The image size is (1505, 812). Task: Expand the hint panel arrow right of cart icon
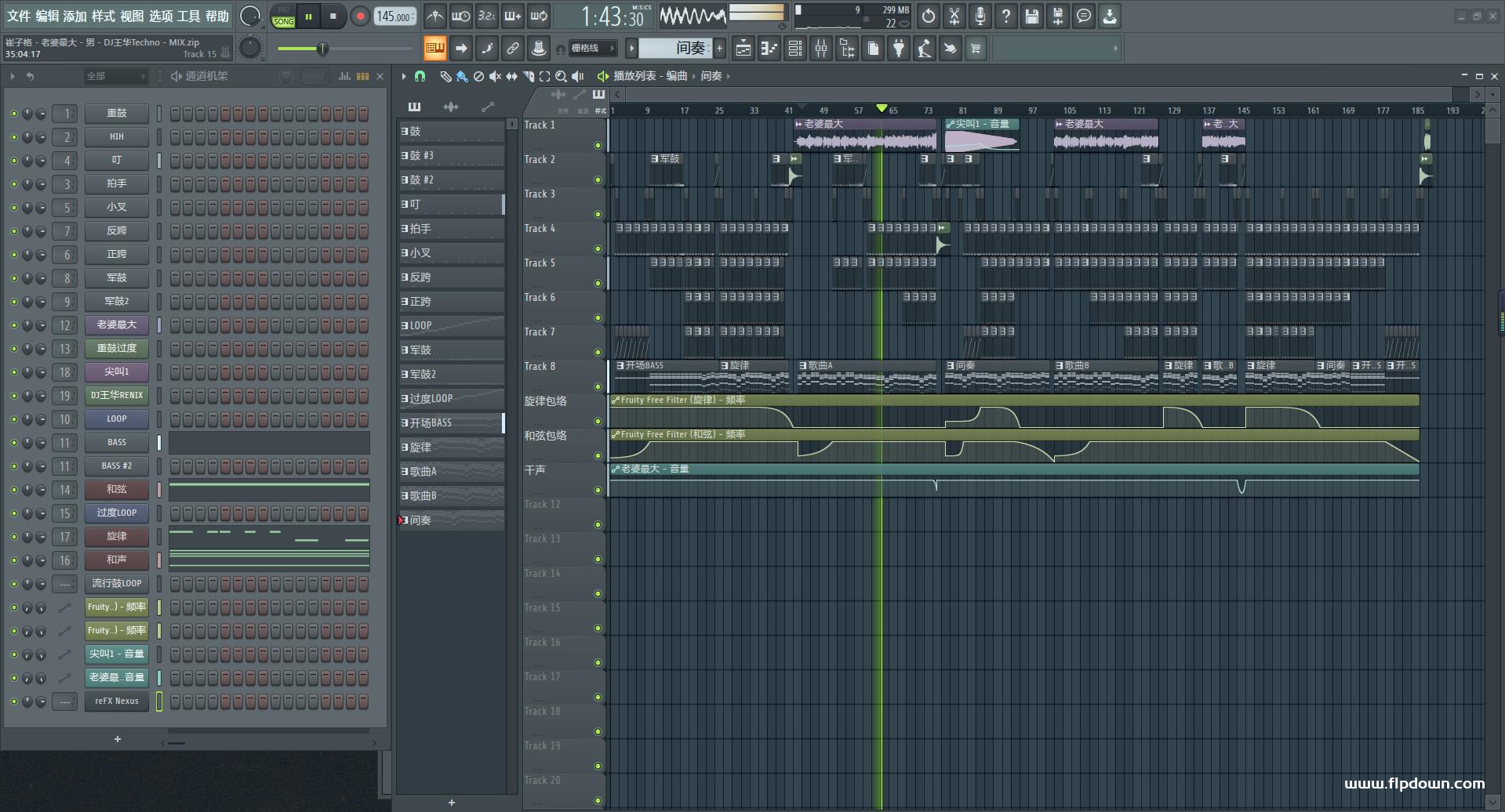(1115, 49)
